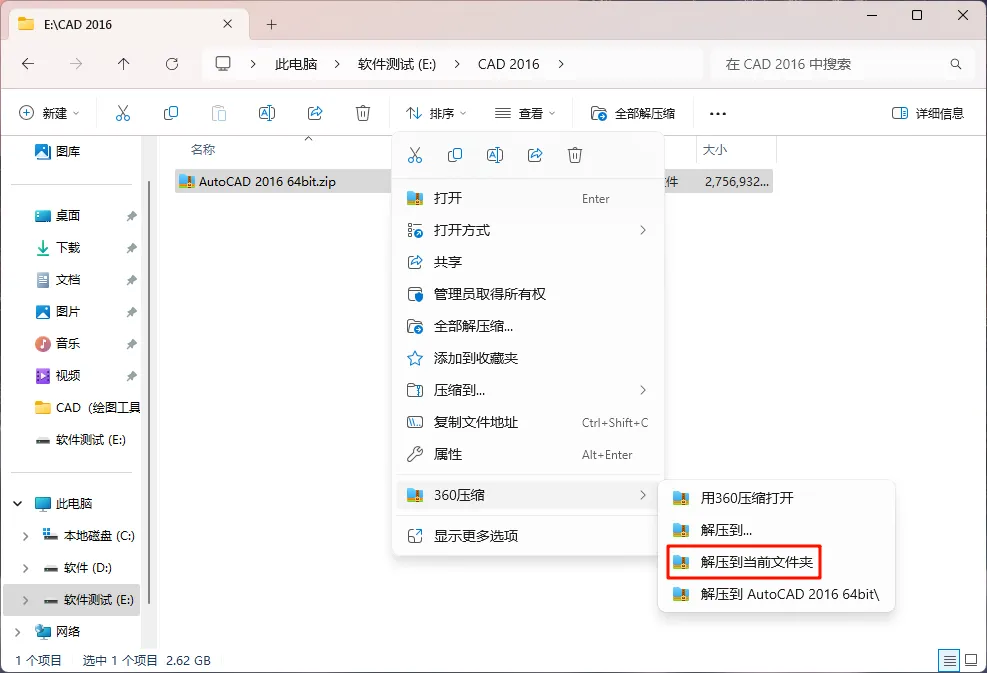
Task: Open the 查看 view dropdown
Action: (x=525, y=113)
